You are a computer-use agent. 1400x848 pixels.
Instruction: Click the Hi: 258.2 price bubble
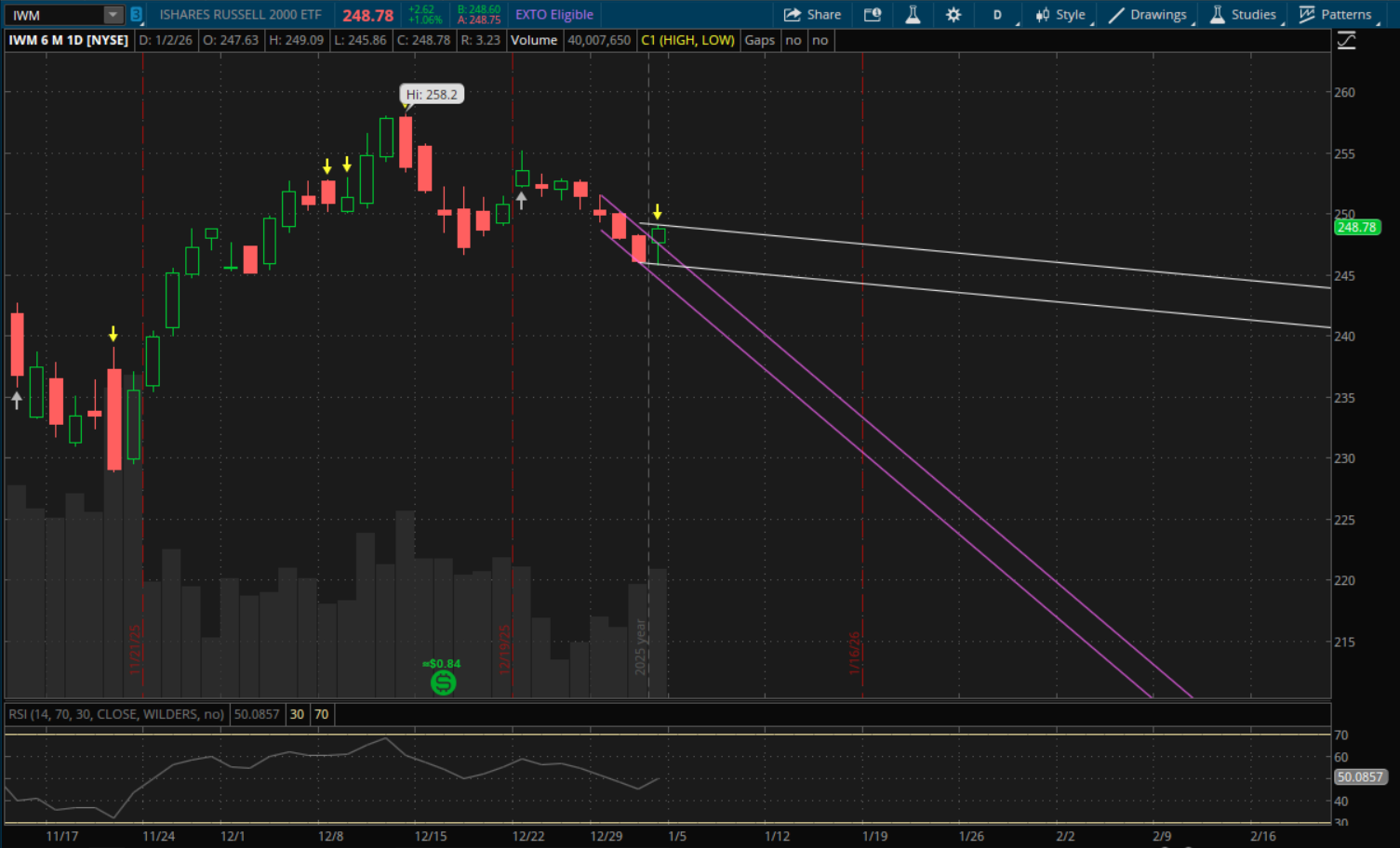click(432, 94)
